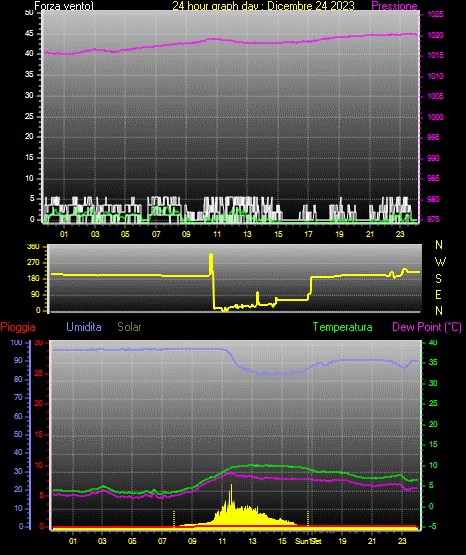Click the 'Sun Set' marker label on time axis
The image size is (466, 555).
308,541
